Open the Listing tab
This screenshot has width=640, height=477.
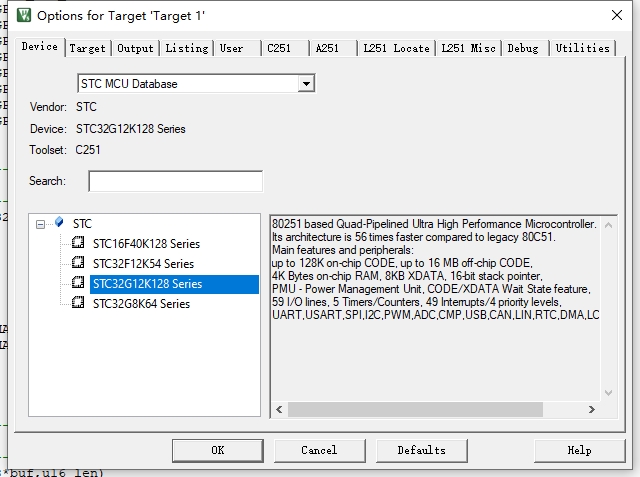point(187,48)
